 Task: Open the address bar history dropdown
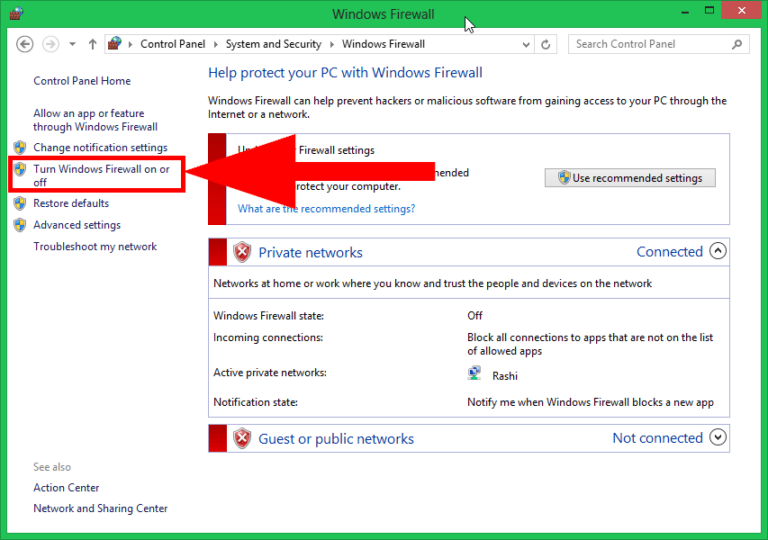click(525, 44)
